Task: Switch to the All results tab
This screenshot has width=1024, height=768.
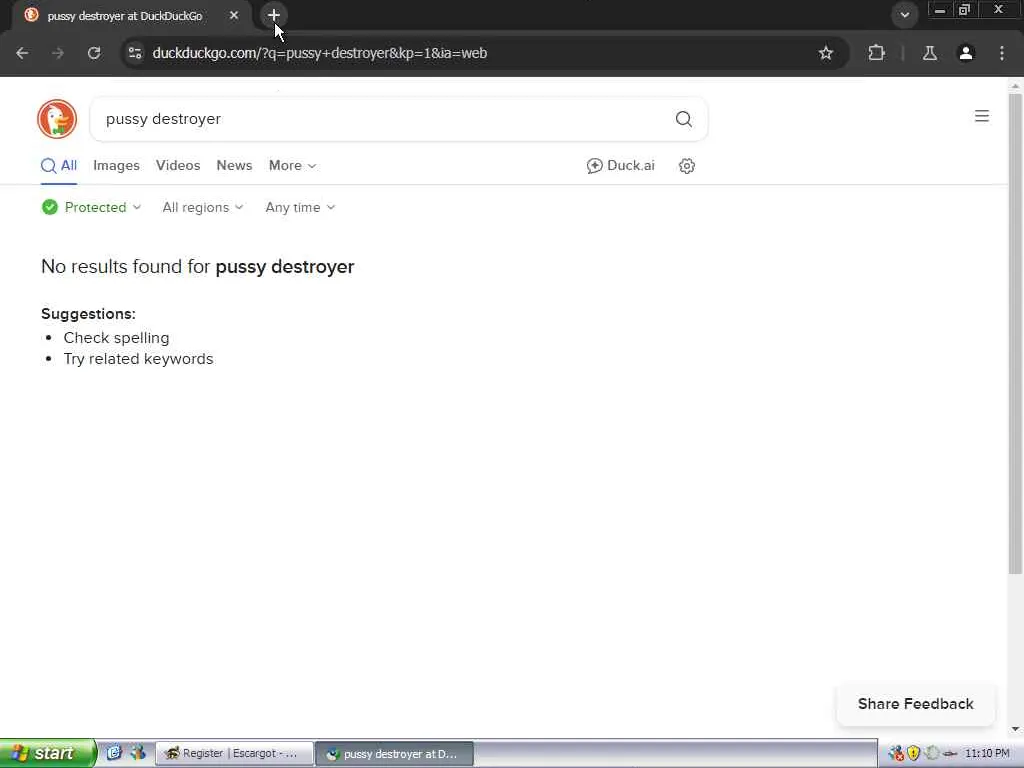Action: tap(59, 166)
